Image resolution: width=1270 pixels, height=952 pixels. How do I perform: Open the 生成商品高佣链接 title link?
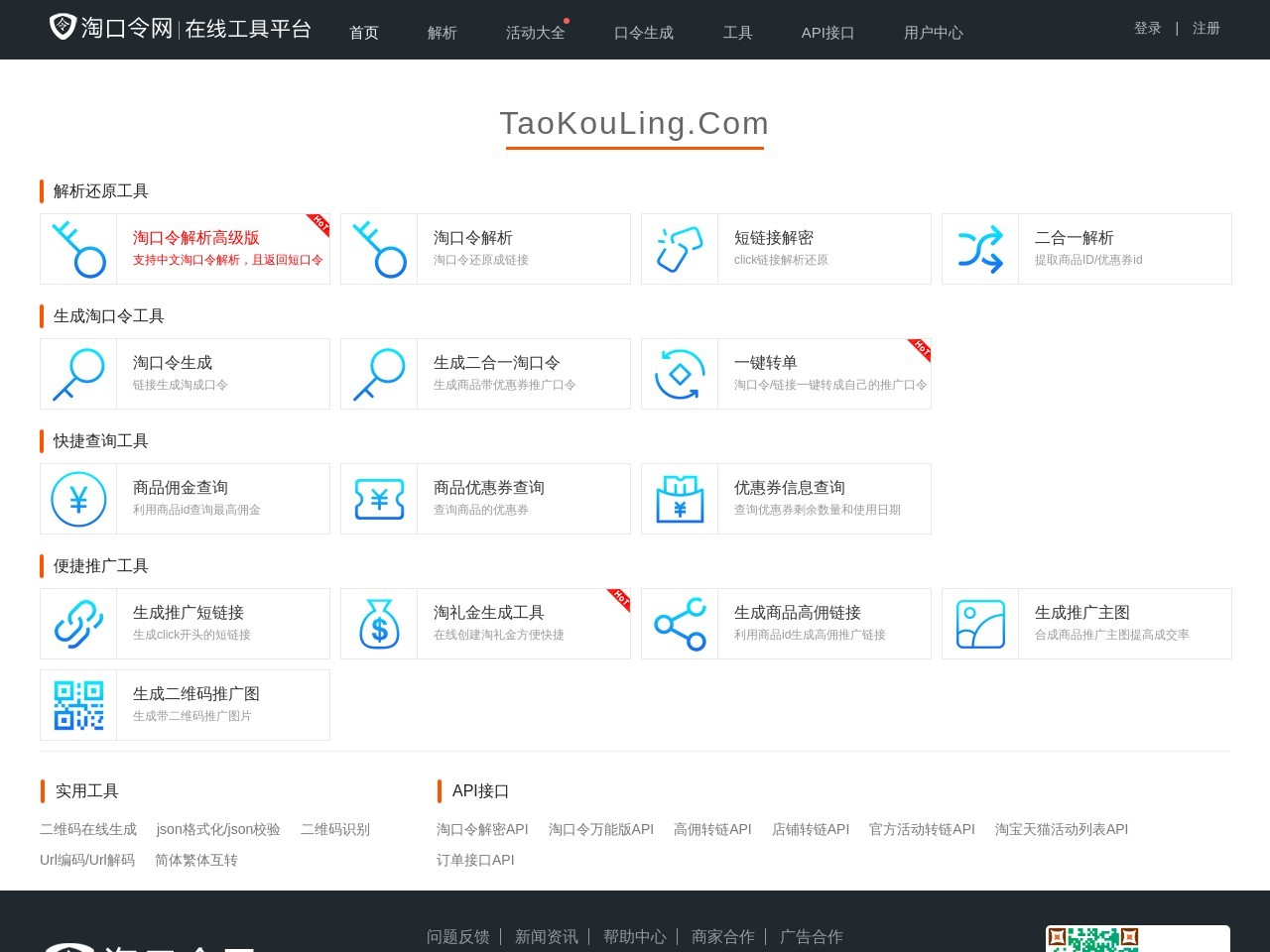click(798, 613)
